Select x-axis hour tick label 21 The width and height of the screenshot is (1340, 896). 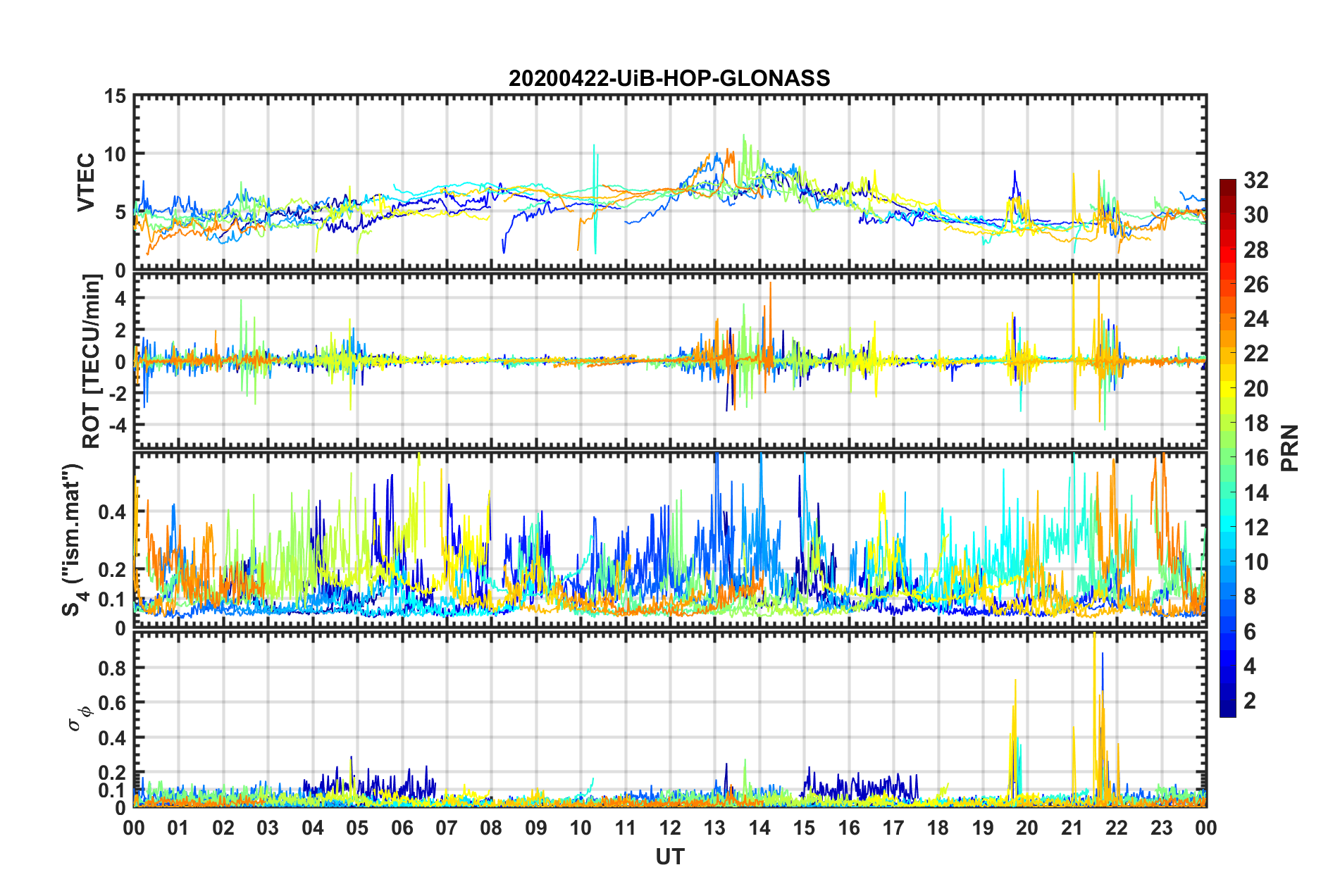pyautogui.click(x=1072, y=828)
